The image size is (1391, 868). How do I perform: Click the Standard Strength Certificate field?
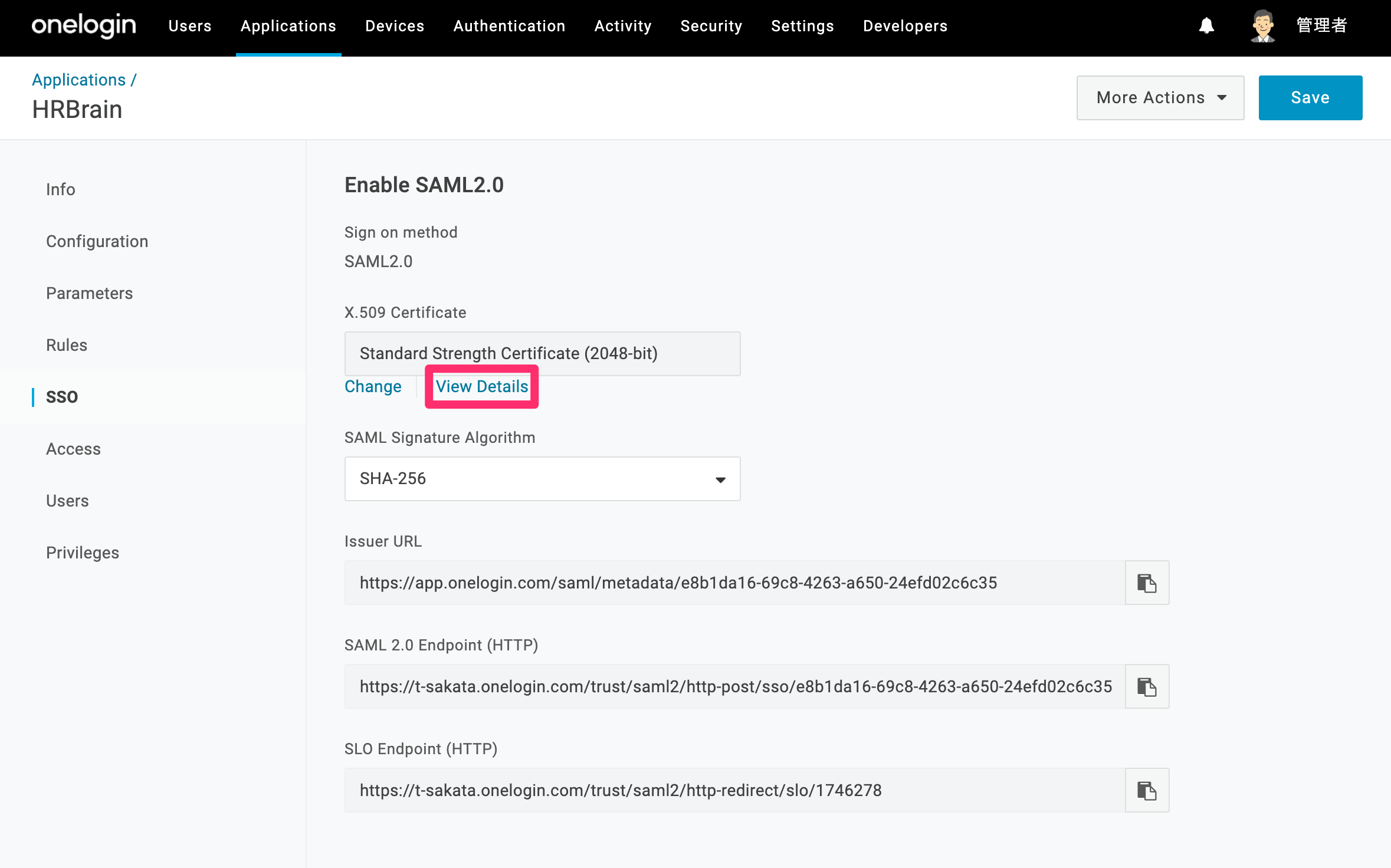542,354
